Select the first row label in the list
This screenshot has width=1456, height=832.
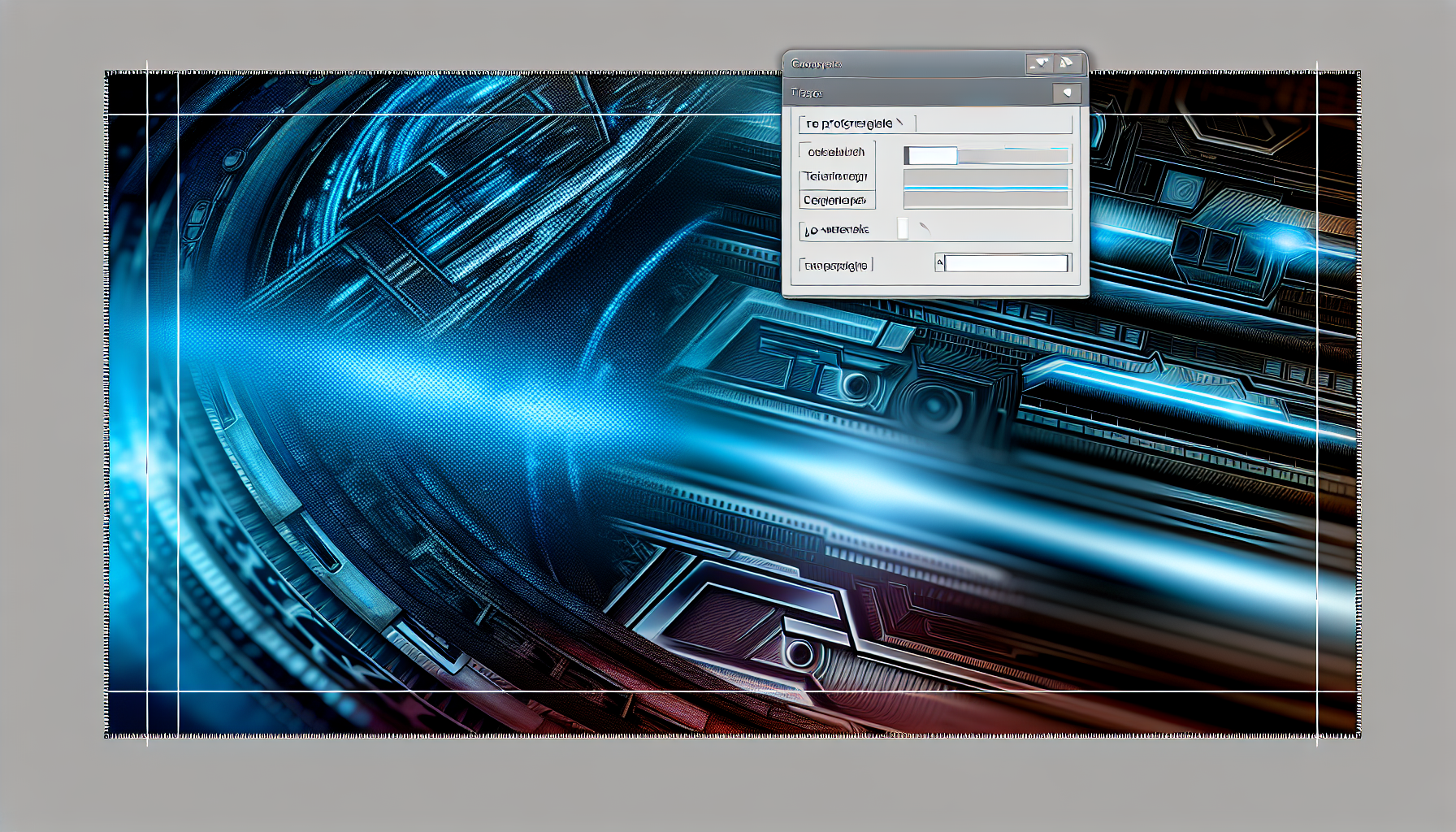click(836, 152)
